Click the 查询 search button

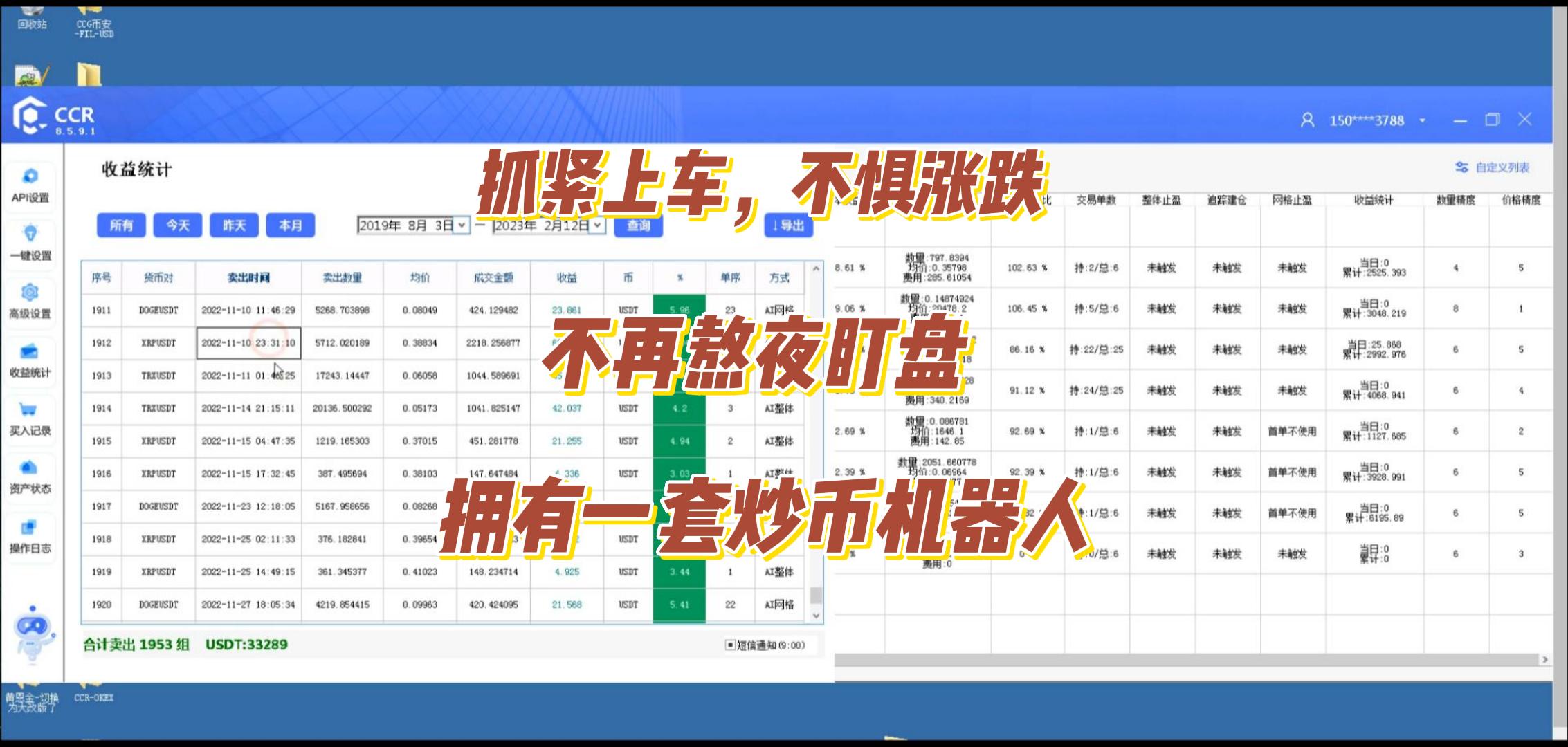(638, 225)
